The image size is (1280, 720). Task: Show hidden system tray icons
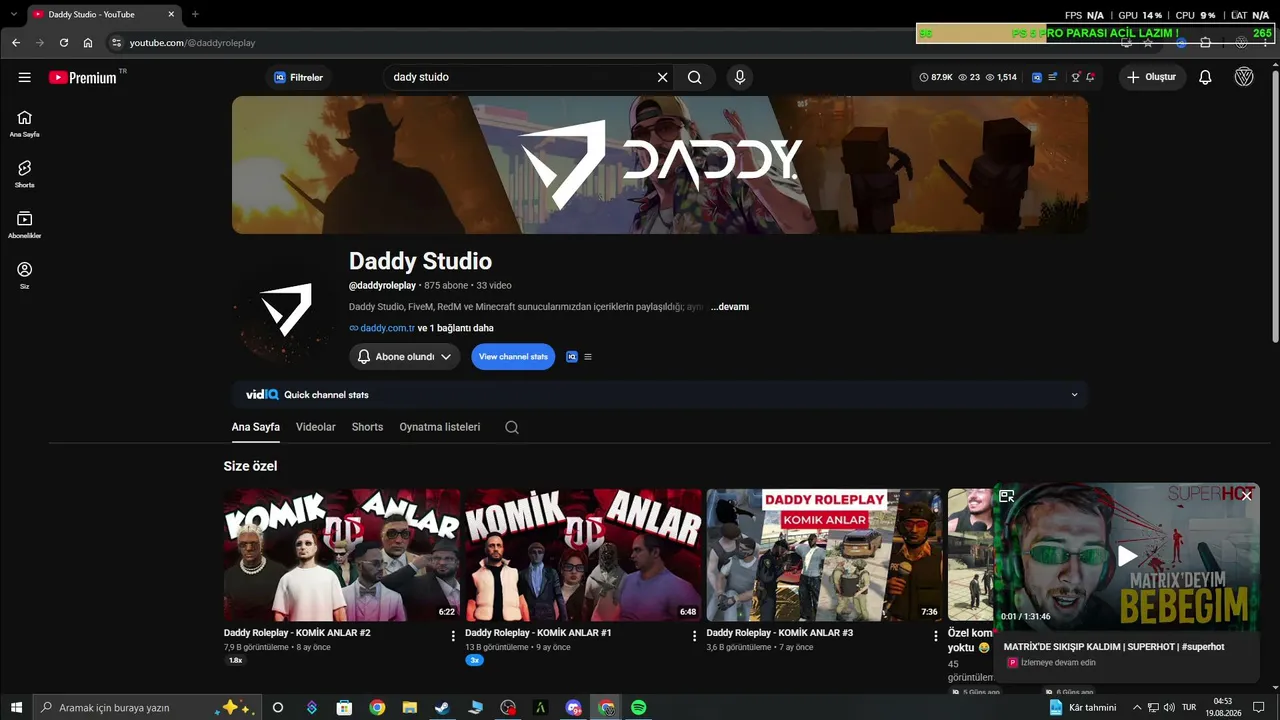click(x=1137, y=708)
